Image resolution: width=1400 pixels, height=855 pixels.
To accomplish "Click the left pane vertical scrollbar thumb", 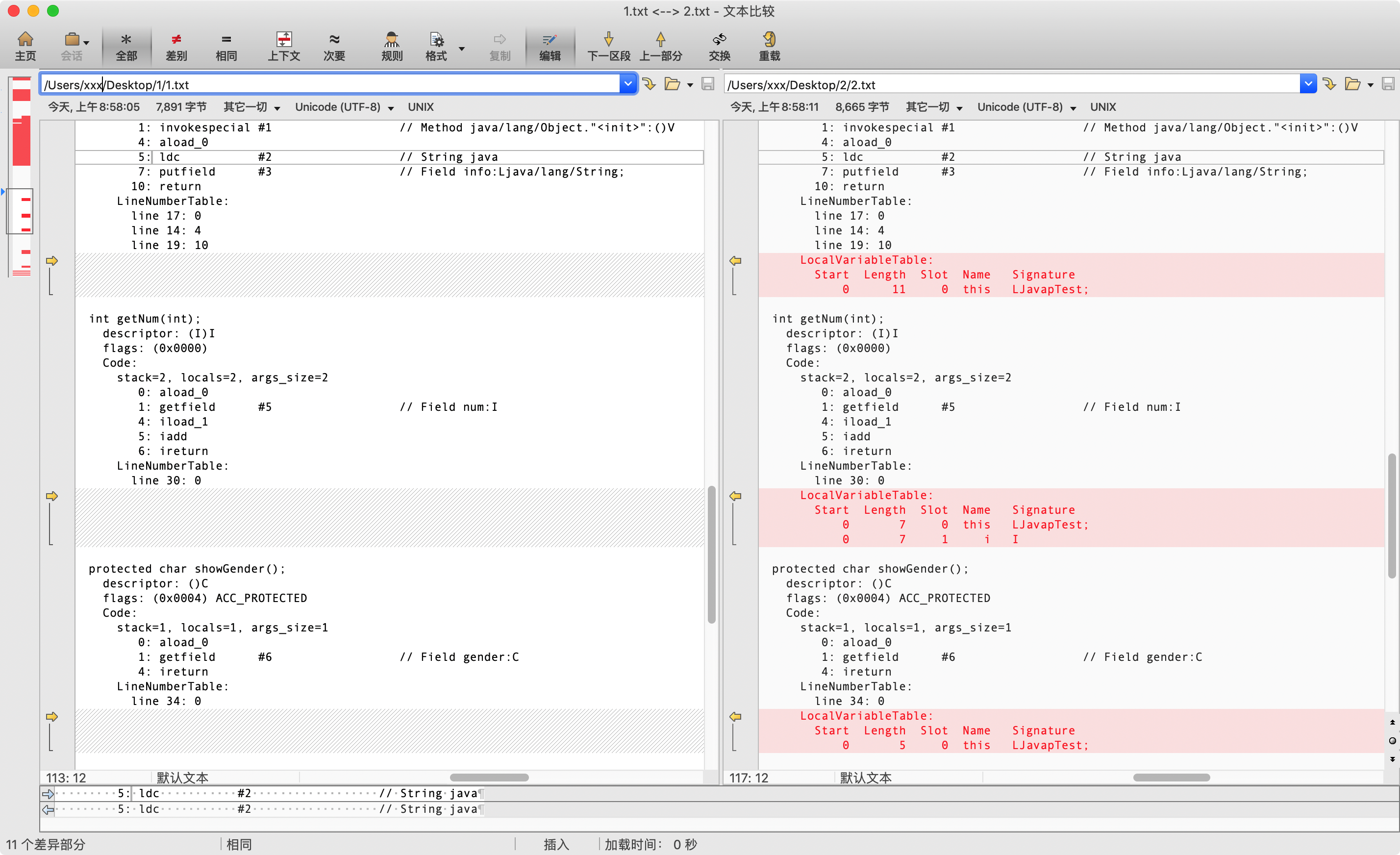I will point(711,554).
